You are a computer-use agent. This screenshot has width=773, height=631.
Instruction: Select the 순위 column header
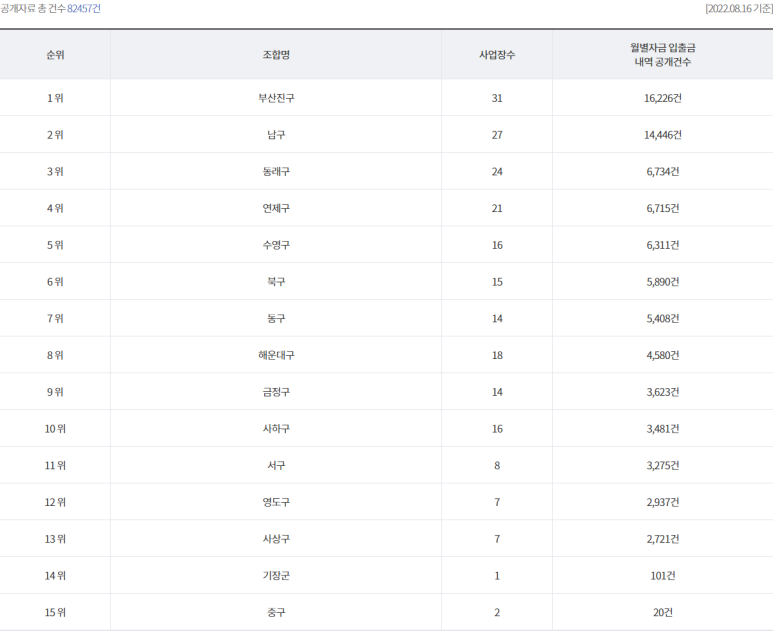(x=55, y=55)
